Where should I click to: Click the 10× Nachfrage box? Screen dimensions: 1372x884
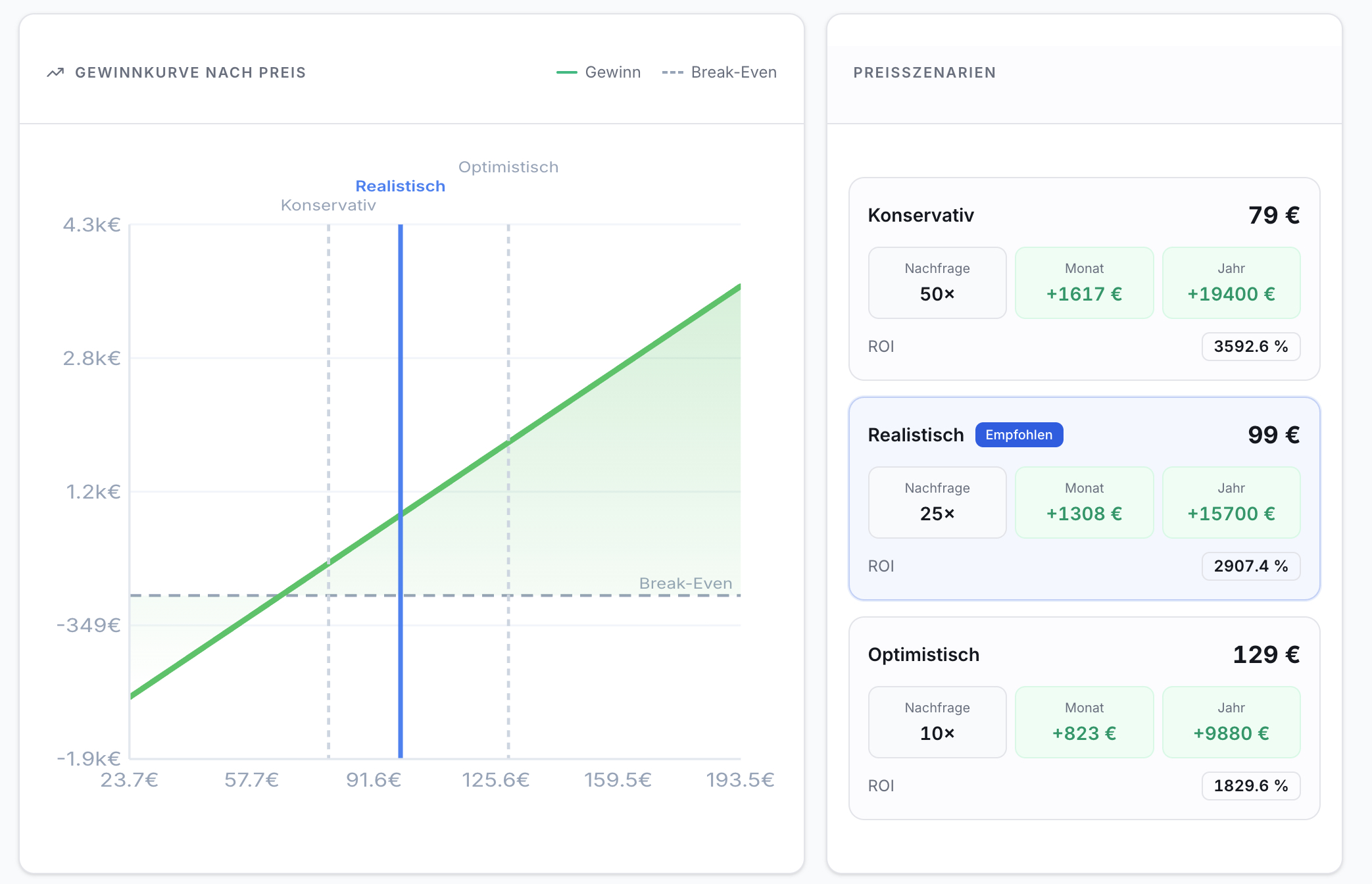(937, 722)
